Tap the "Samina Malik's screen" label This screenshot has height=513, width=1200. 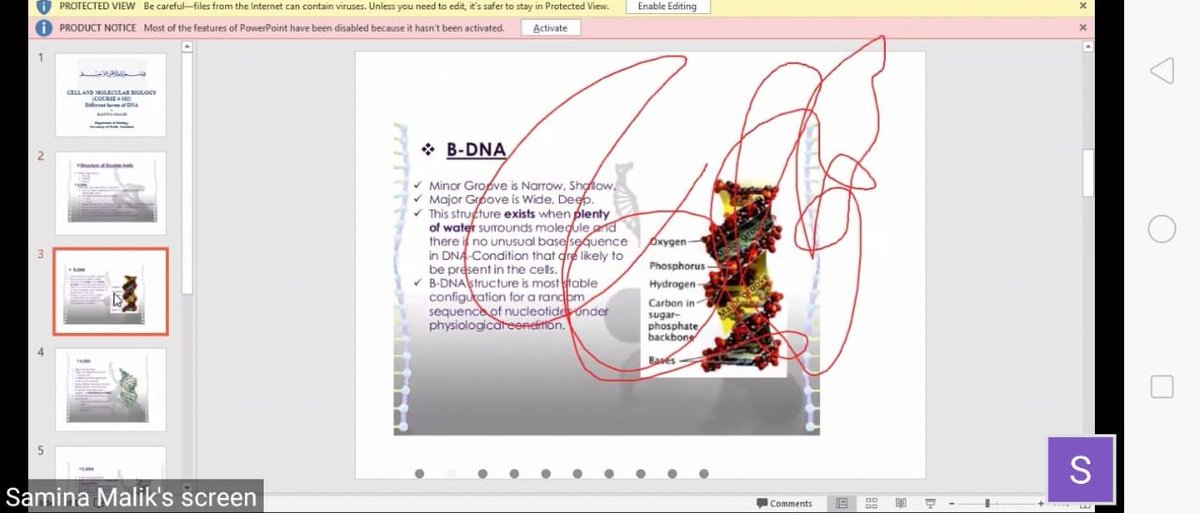[x=131, y=497]
